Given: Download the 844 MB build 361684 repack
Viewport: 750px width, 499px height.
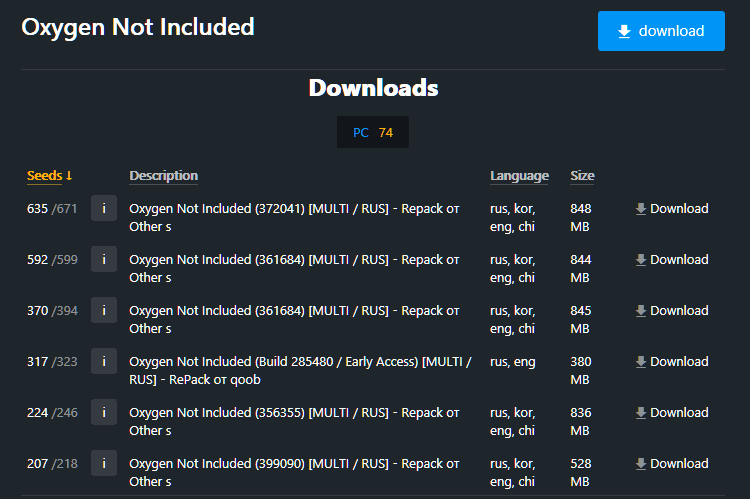Looking at the screenshot, I should pyautogui.click(x=672, y=260).
